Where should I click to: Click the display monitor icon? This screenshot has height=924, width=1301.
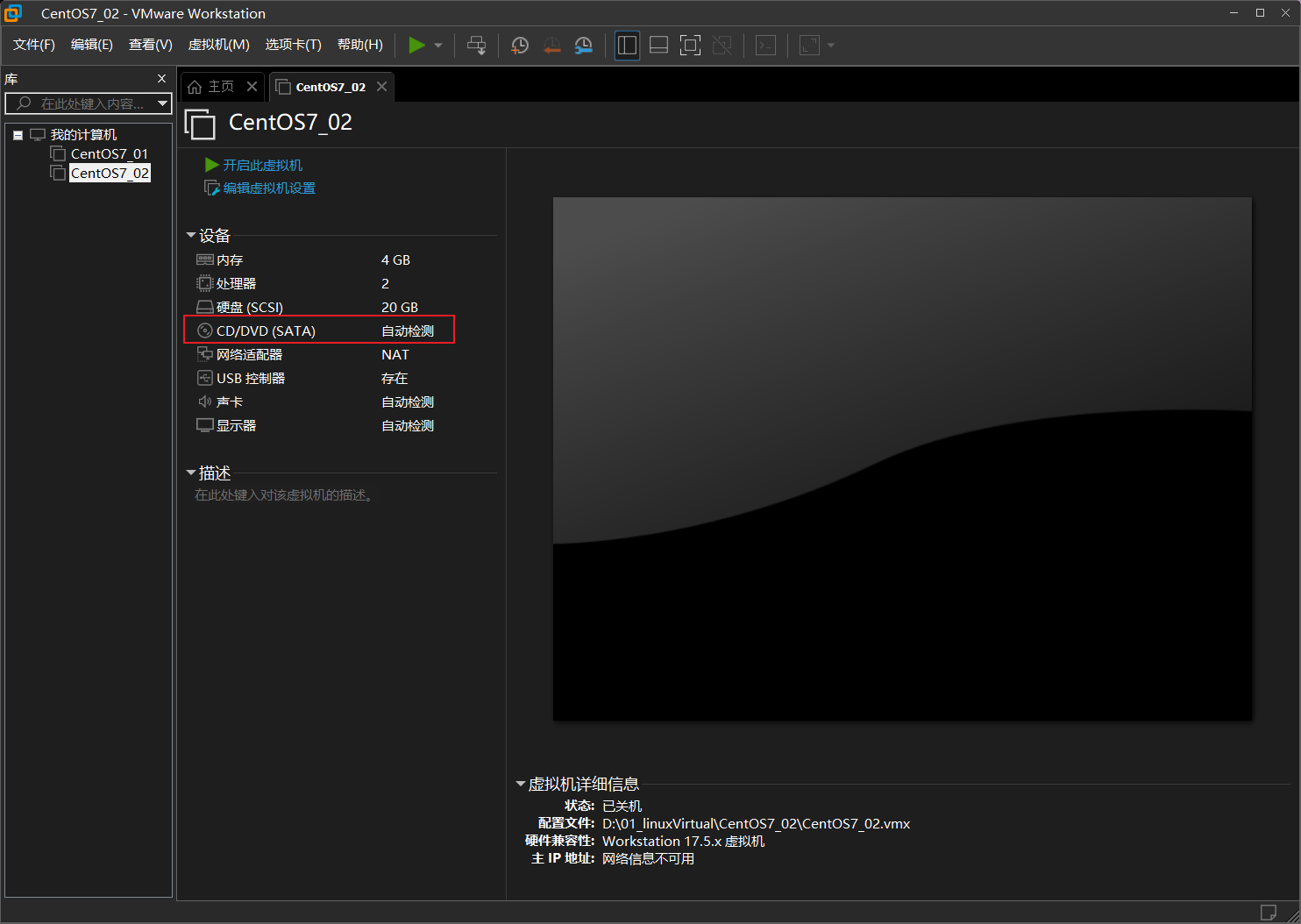coord(204,425)
